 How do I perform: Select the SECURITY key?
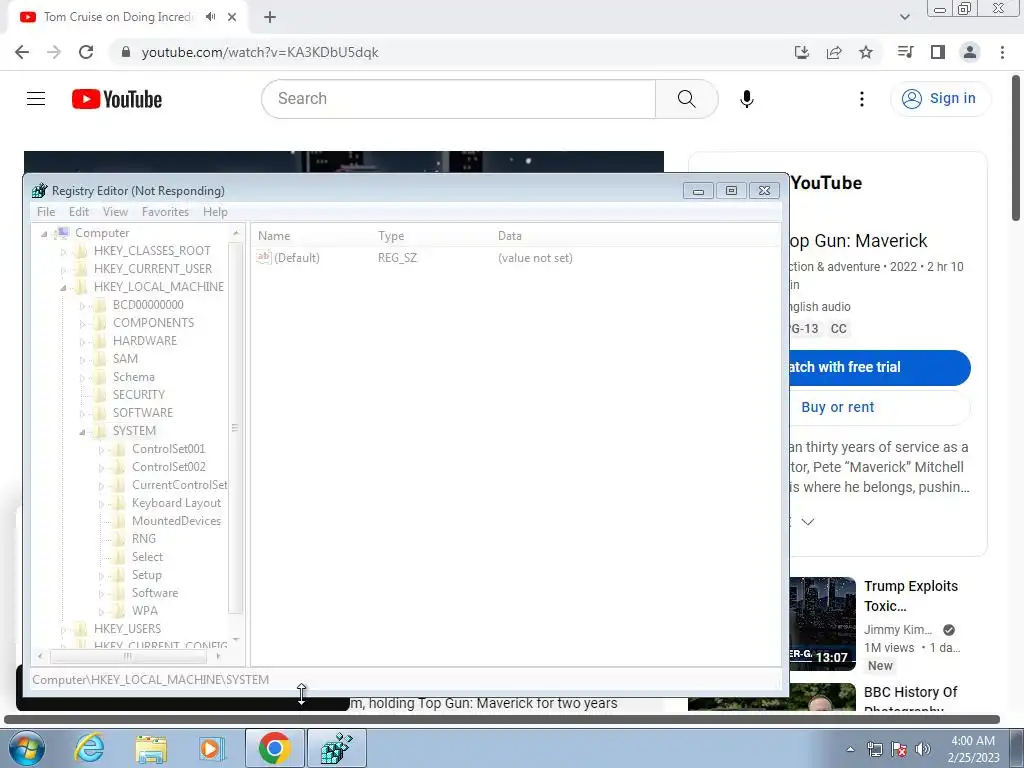point(138,394)
